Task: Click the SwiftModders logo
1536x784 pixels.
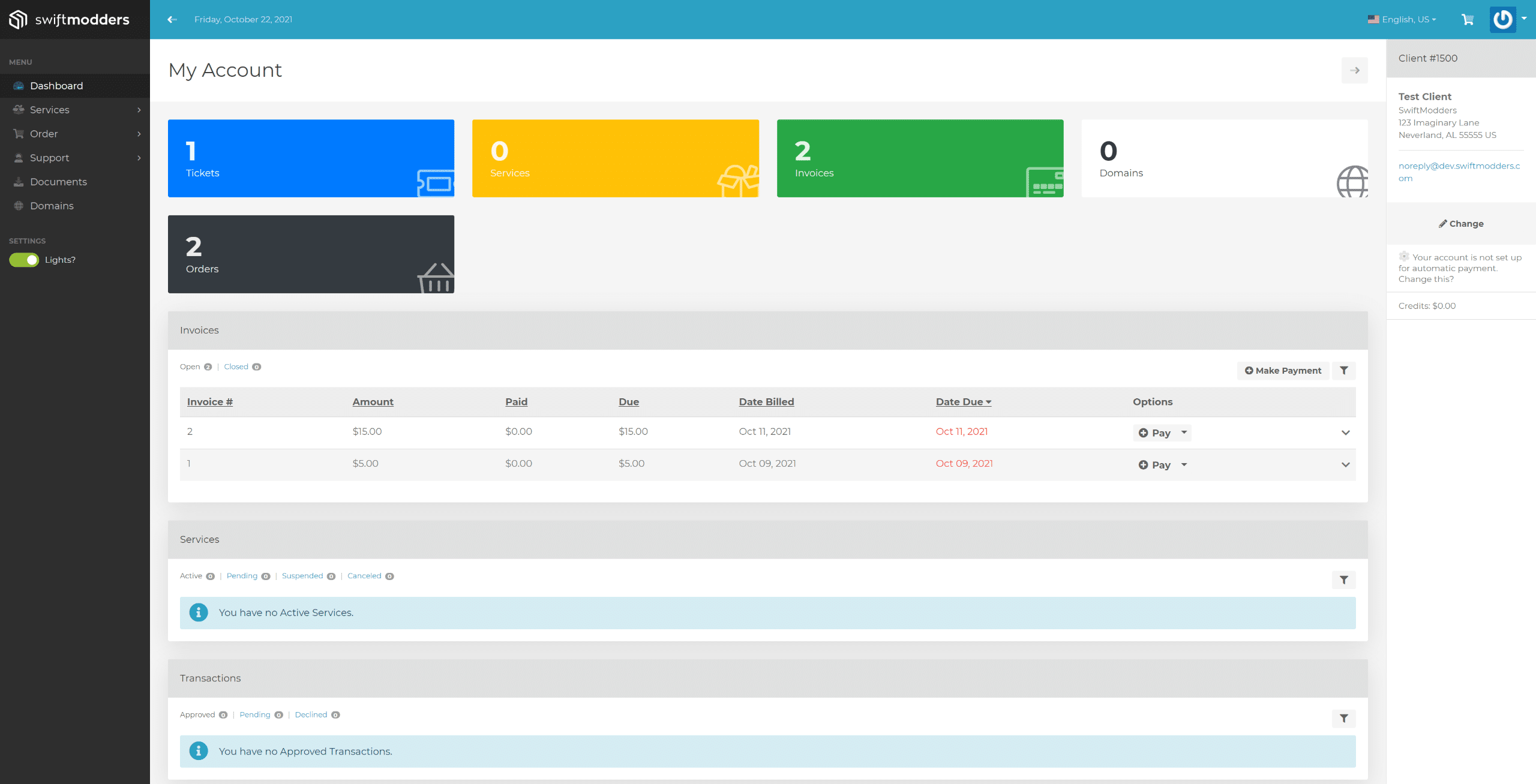Action: pos(69,19)
